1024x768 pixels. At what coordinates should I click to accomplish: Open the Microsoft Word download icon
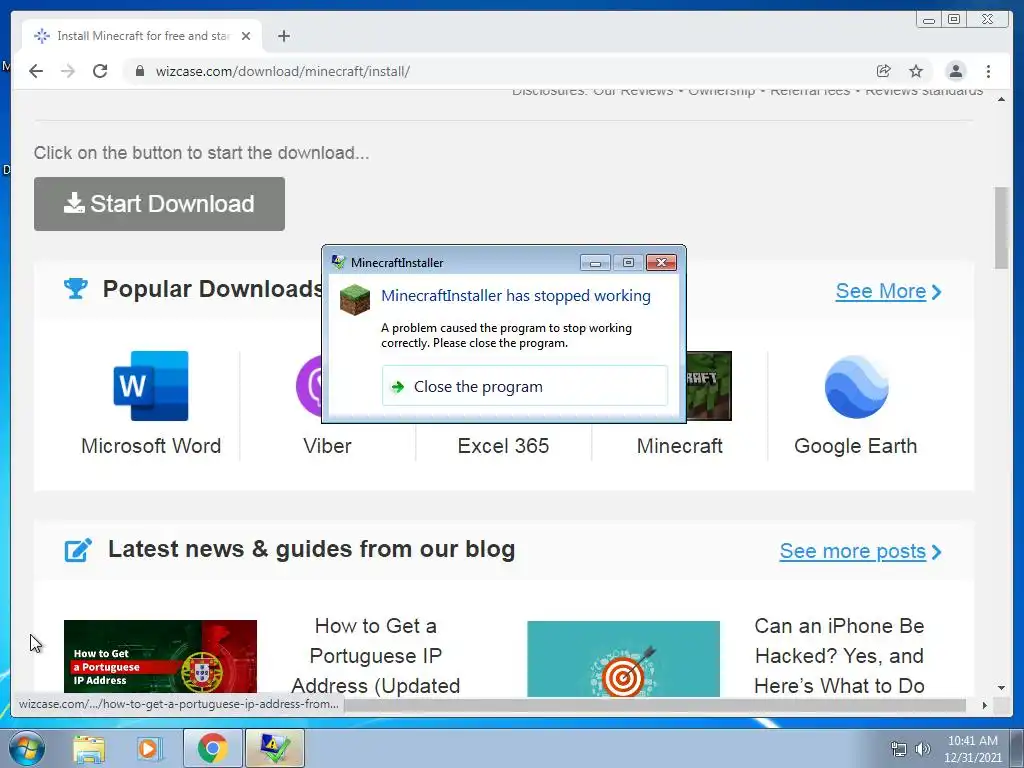[151, 385]
